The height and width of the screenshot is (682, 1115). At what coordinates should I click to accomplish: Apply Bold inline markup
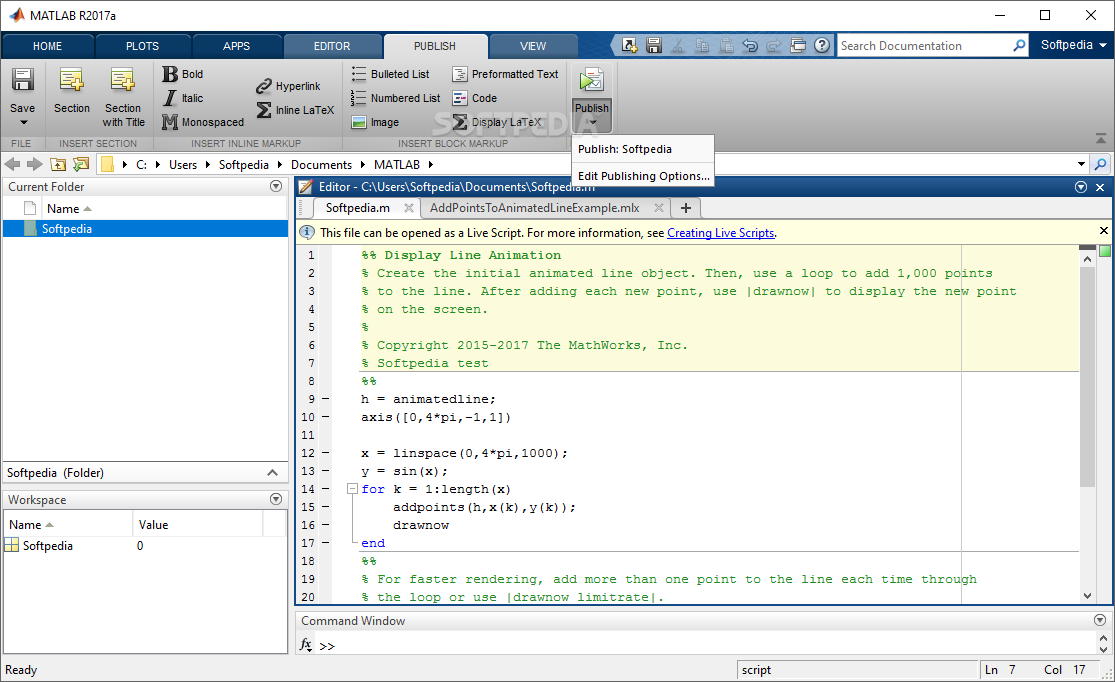(x=183, y=74)
